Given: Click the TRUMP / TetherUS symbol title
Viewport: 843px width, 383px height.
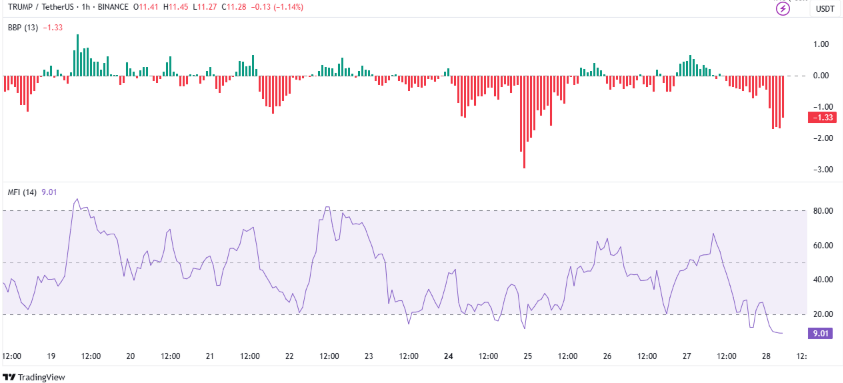Looking at the screenshot, I should click(41, 8).
